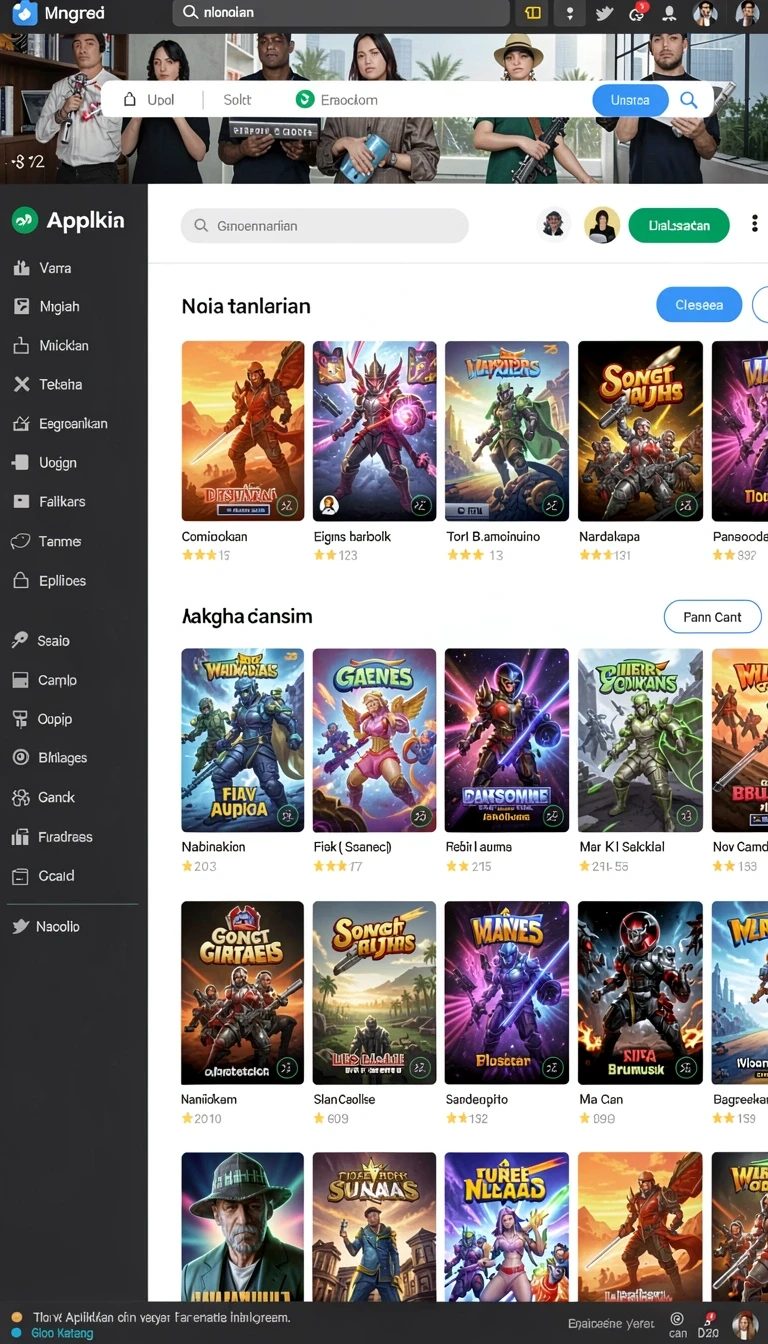Click the magnifier icon beside Unstea
The width and height of the screenshot is (768, 1344).
[689, 100]
